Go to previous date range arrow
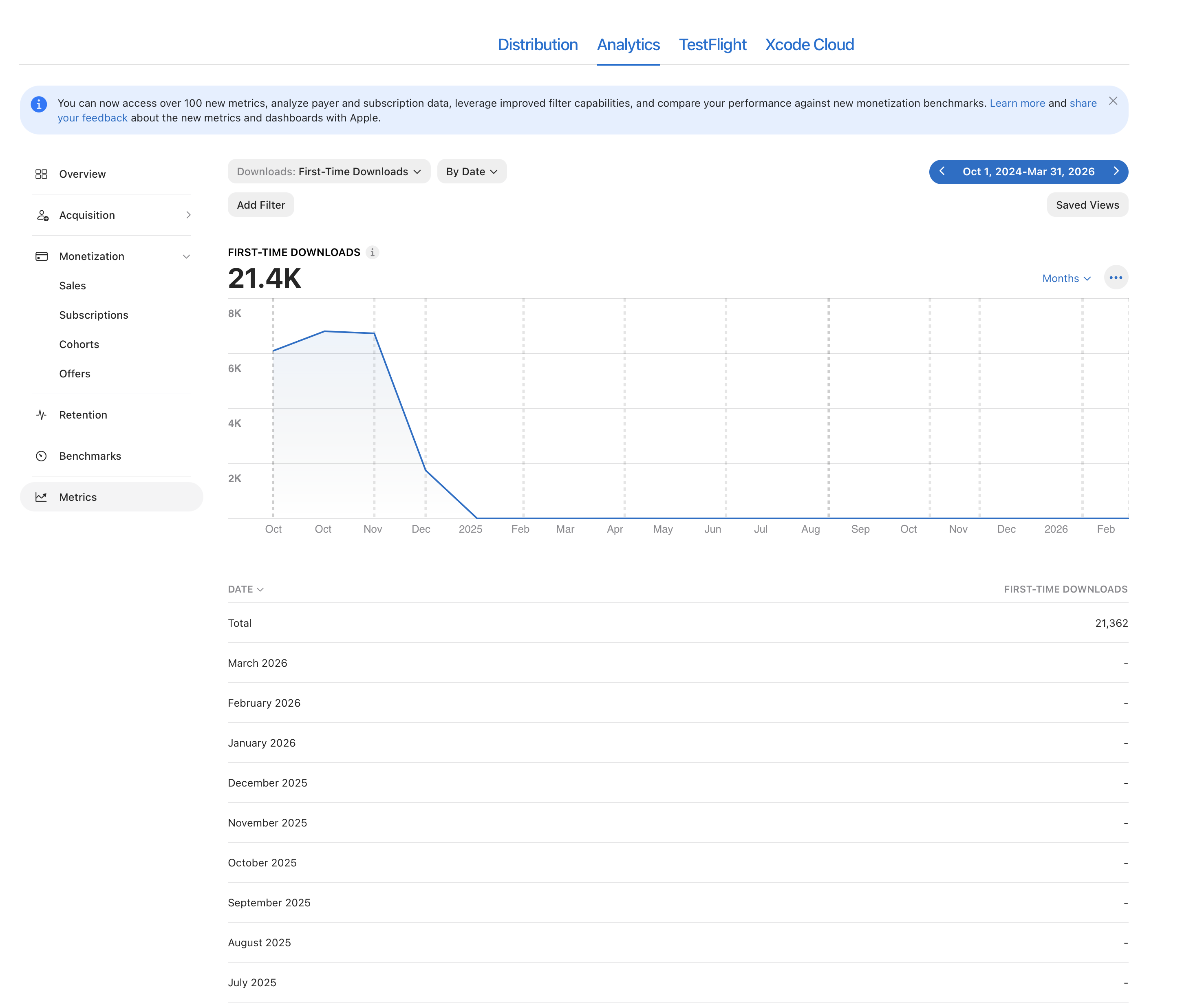 pyautogui.click(x=942, y=172)
